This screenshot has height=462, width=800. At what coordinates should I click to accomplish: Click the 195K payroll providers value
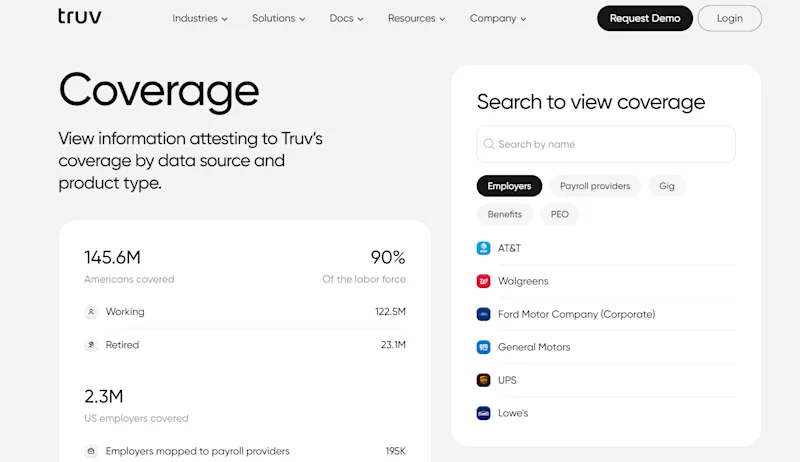pos(395,451)
